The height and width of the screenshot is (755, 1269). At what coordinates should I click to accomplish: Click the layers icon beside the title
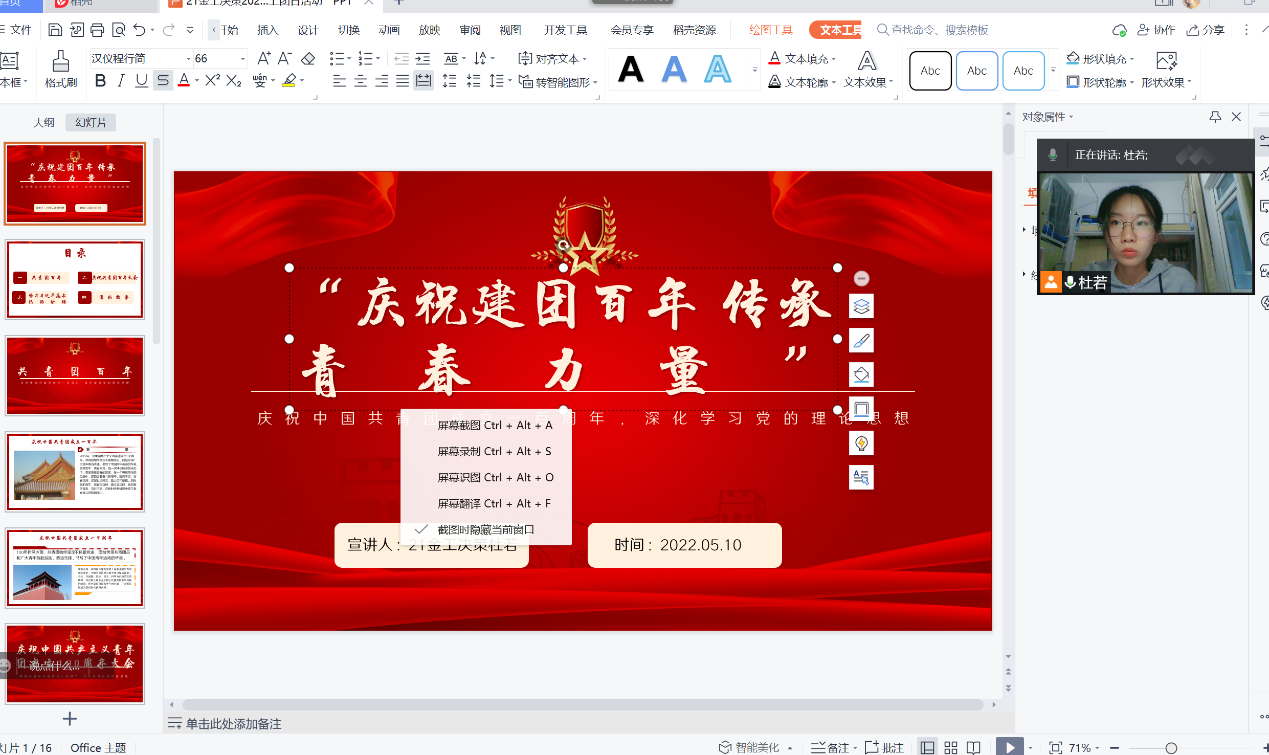tap(861, 306)
